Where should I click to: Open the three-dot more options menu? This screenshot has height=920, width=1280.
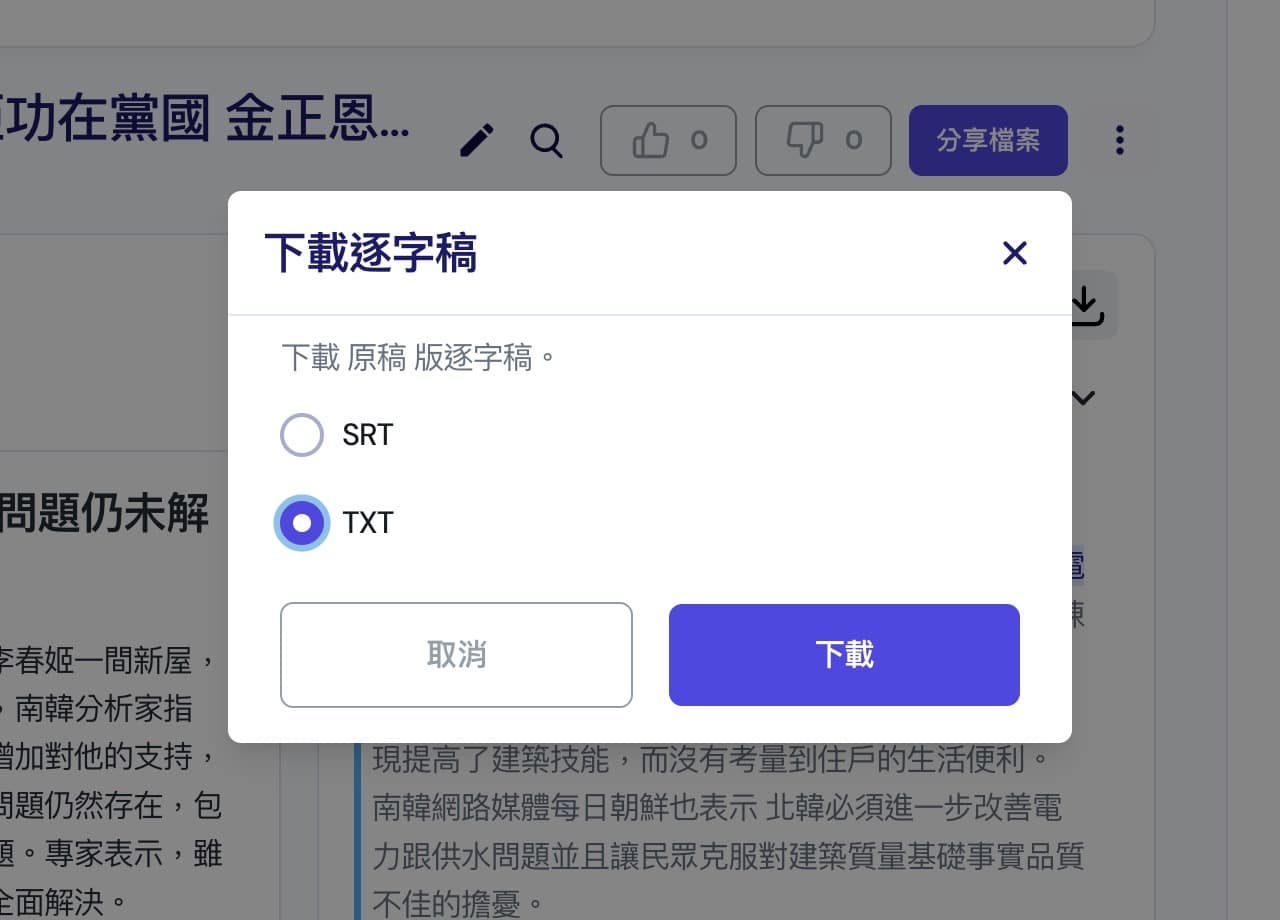[1120, 140]
